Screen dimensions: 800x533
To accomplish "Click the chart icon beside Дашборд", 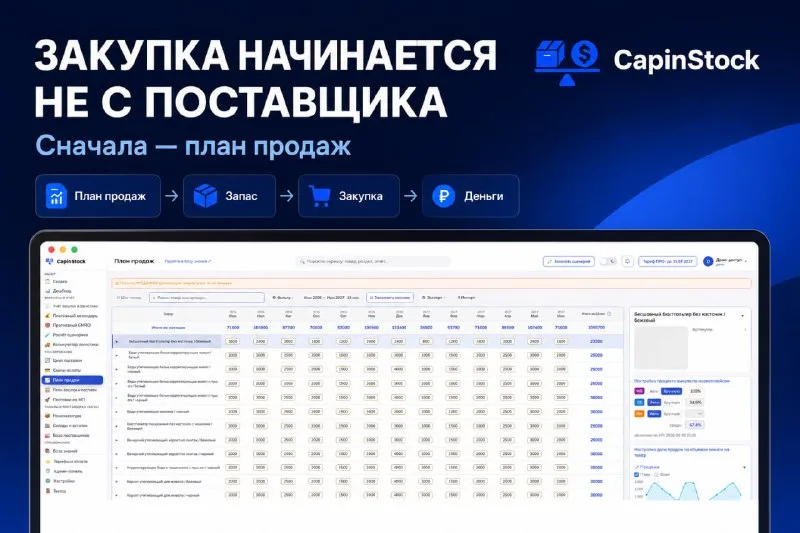I will coord(47,291).
